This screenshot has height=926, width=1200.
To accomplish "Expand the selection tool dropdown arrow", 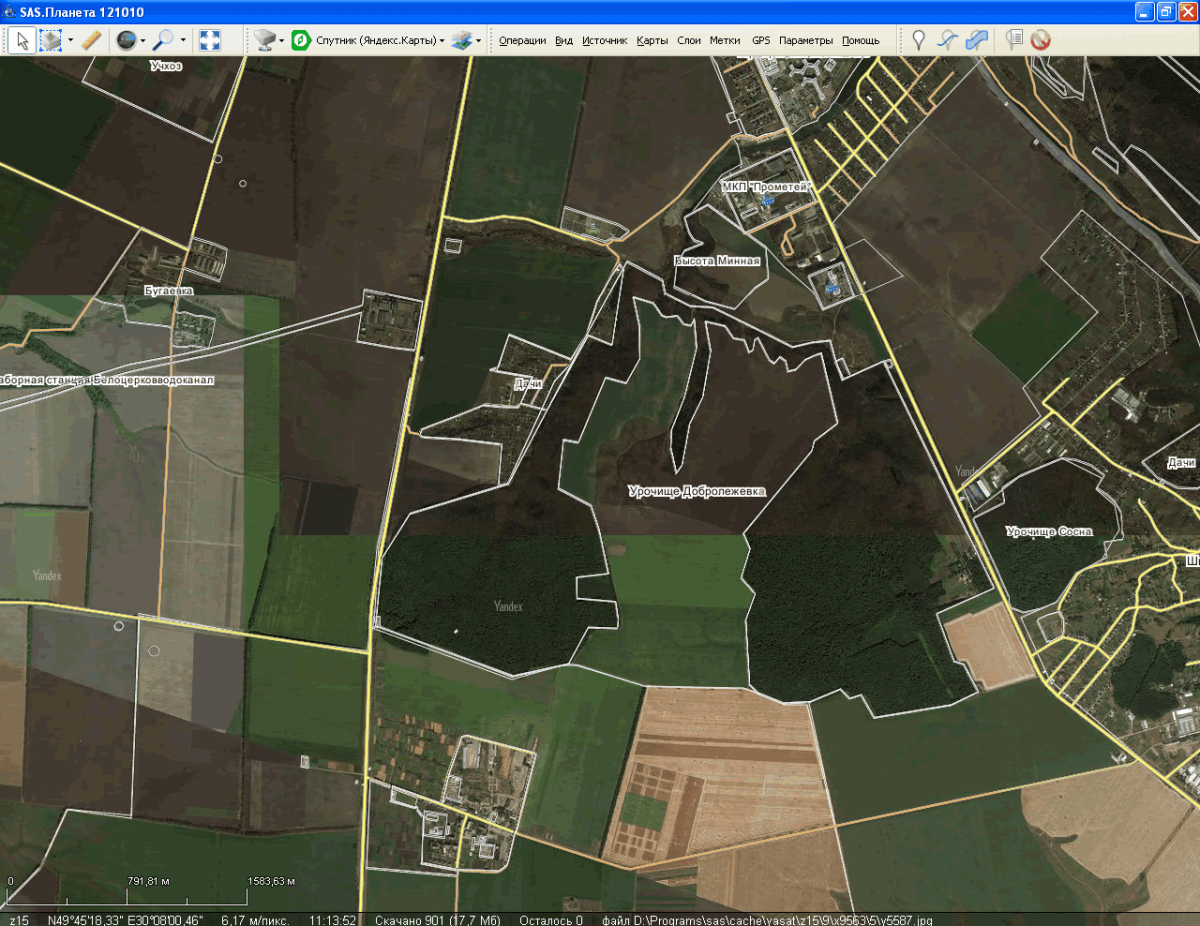I will pyautogui.click(x=70, y=41).
